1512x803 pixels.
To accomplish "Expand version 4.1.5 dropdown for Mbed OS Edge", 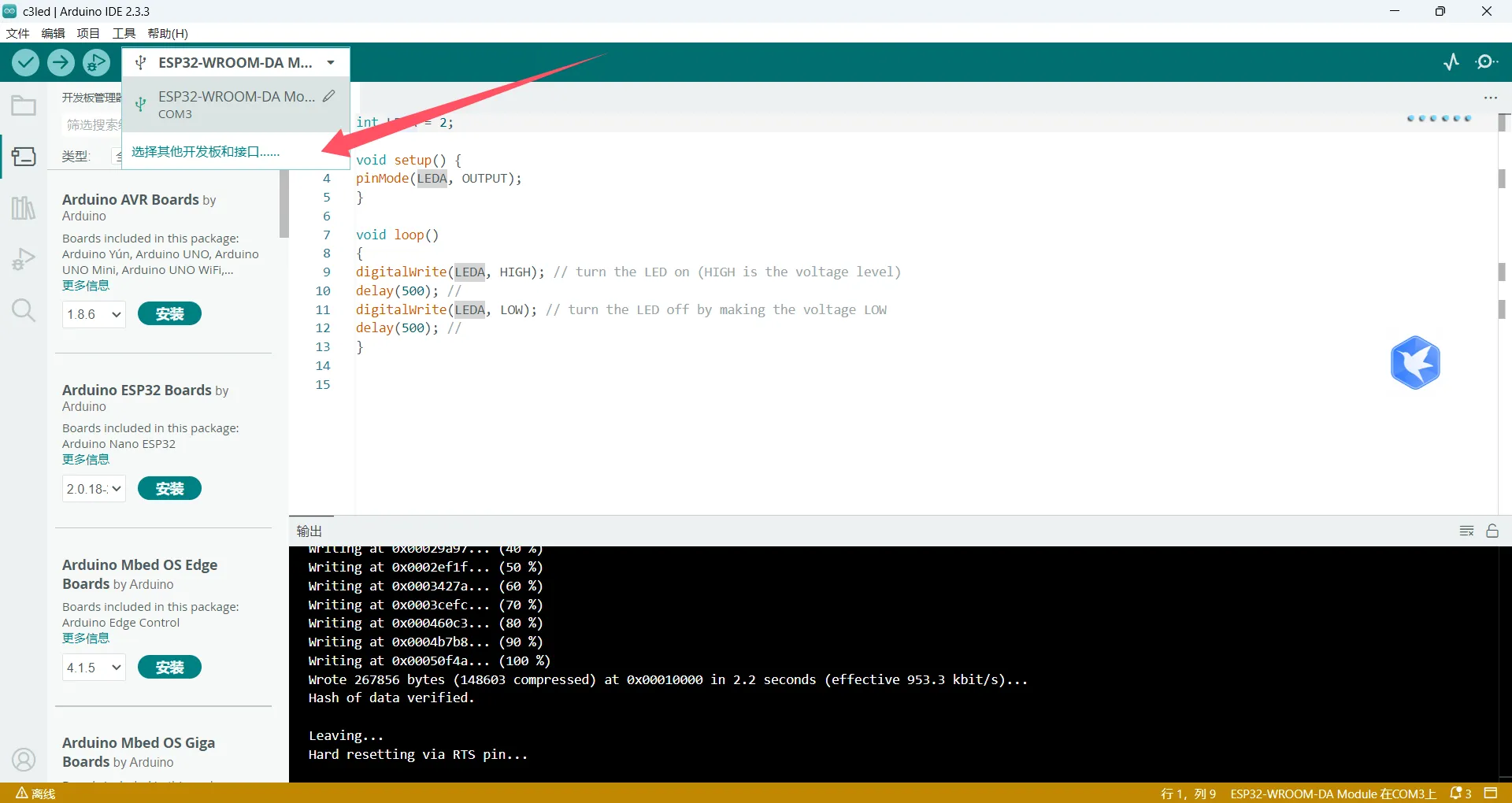I will pyautogui.click(x=94, y=668).
